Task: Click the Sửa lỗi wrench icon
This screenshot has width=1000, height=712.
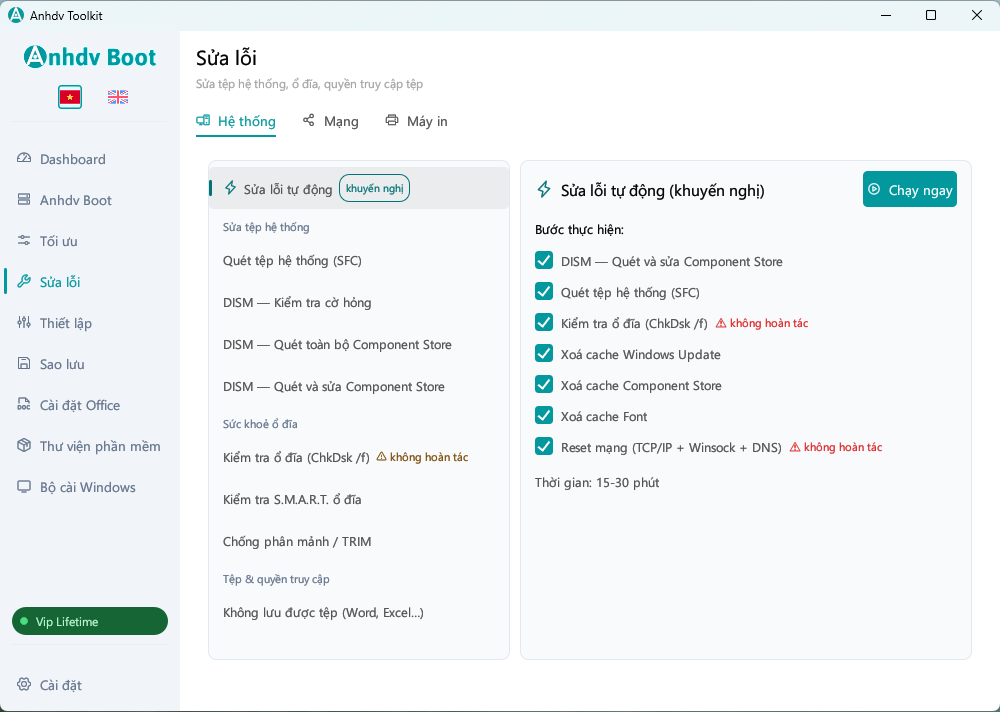Action: (24, 281)
